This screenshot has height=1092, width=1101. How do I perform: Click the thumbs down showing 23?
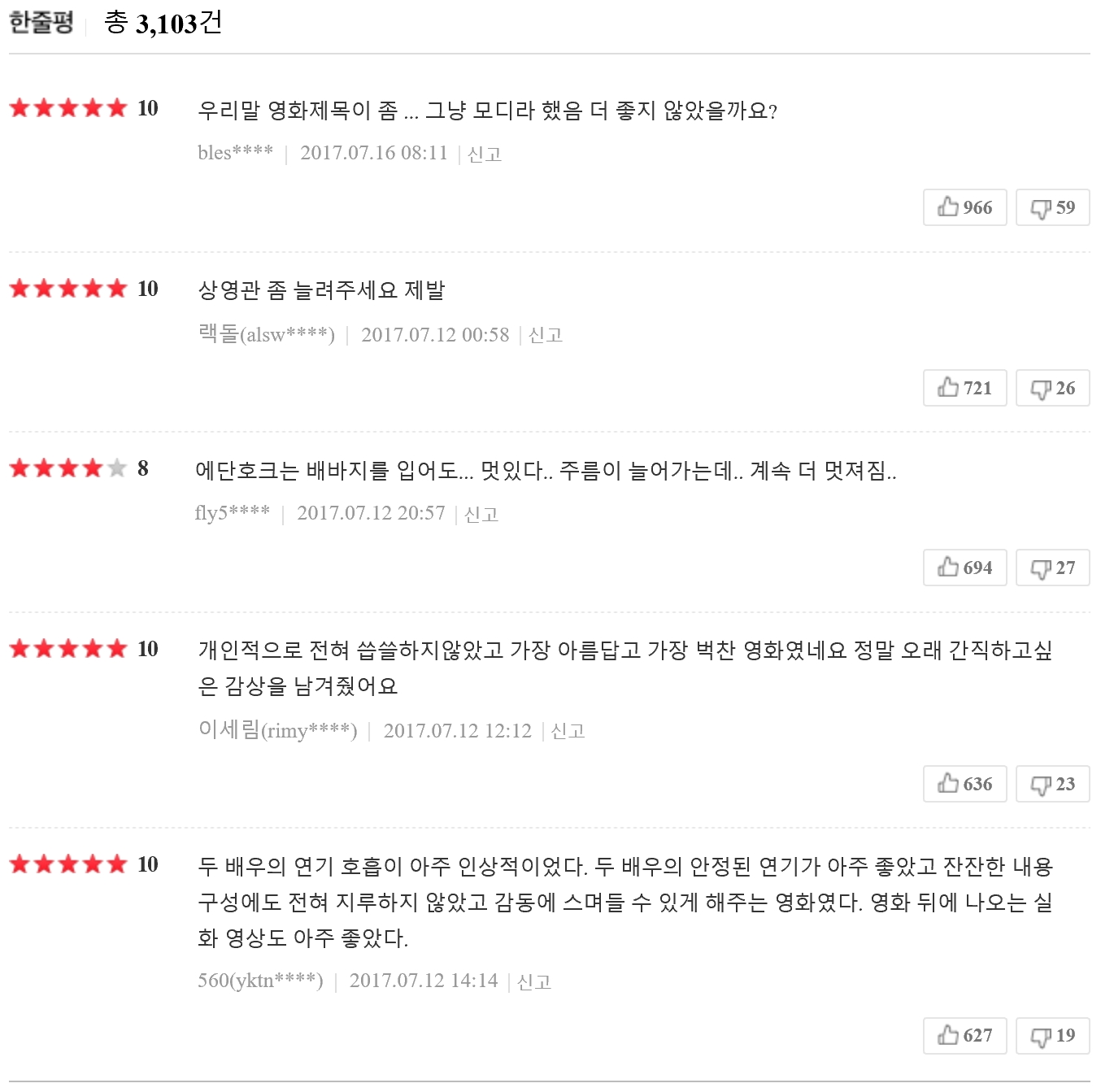1053,784
